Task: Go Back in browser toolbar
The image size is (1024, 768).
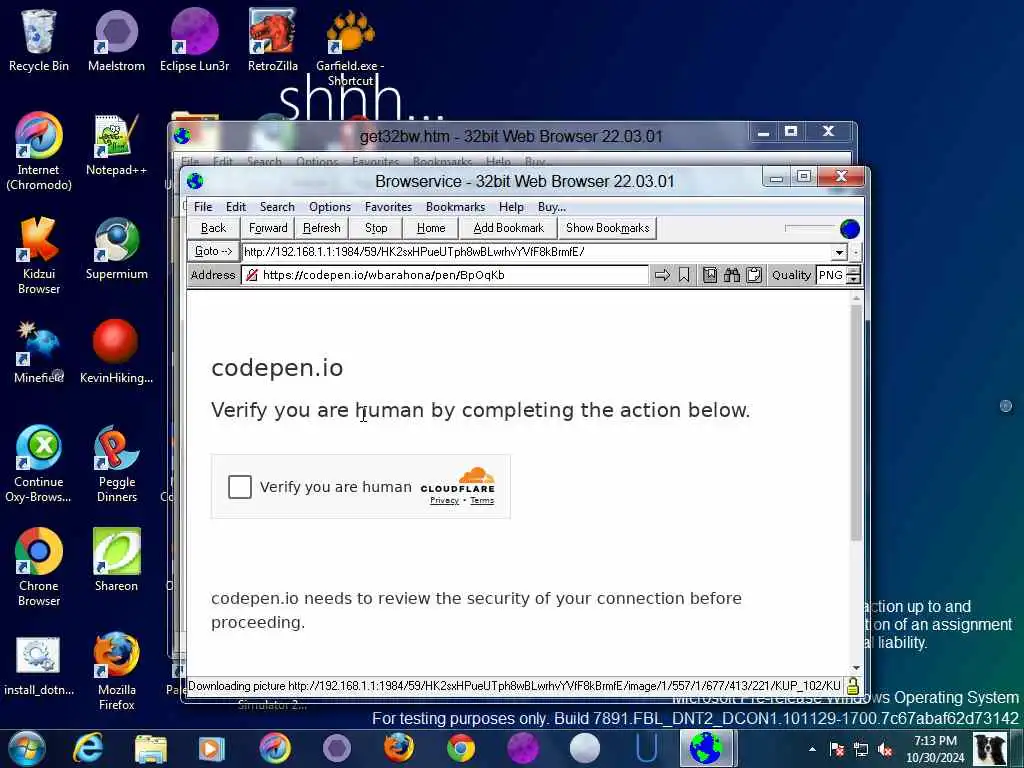Action: point(214,228)
